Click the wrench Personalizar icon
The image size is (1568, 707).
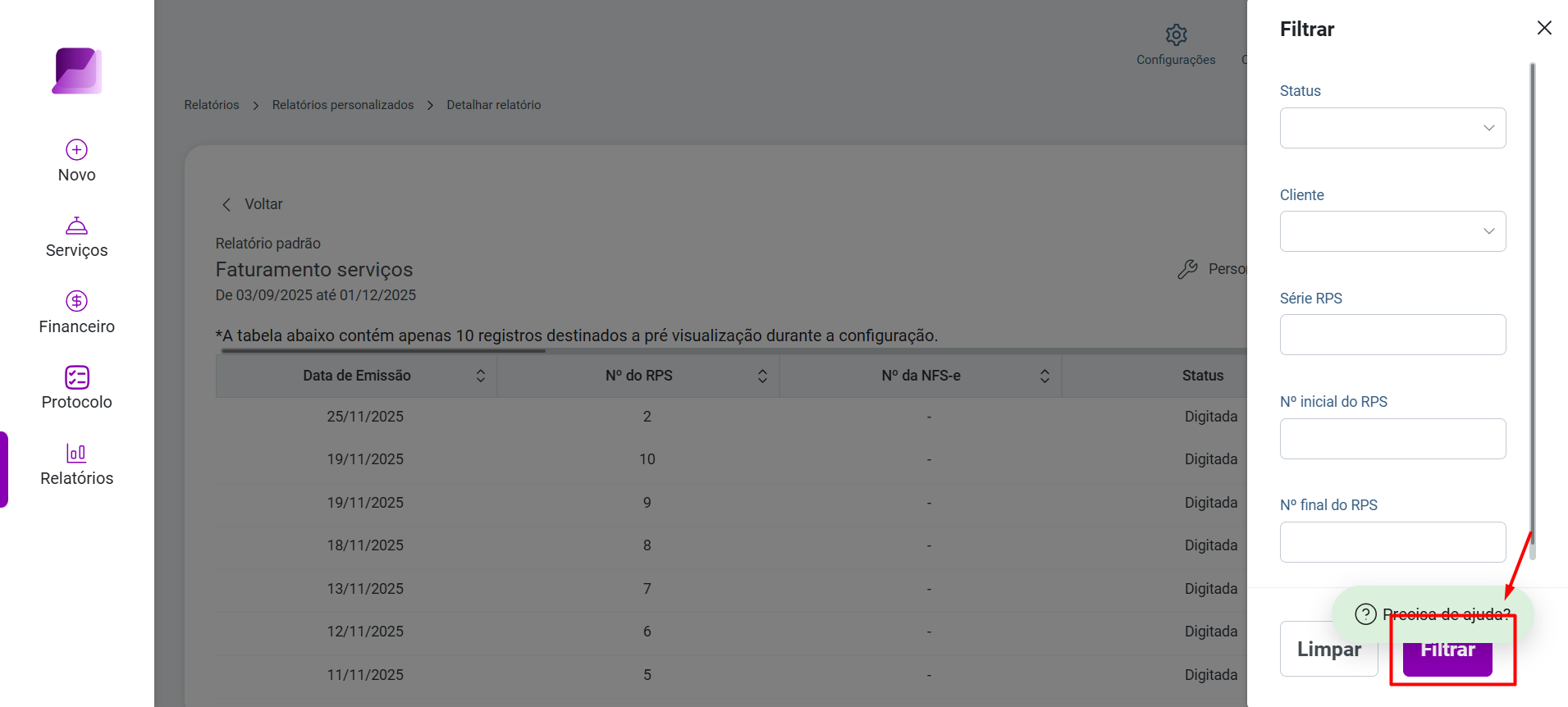tap(1187, 269)
